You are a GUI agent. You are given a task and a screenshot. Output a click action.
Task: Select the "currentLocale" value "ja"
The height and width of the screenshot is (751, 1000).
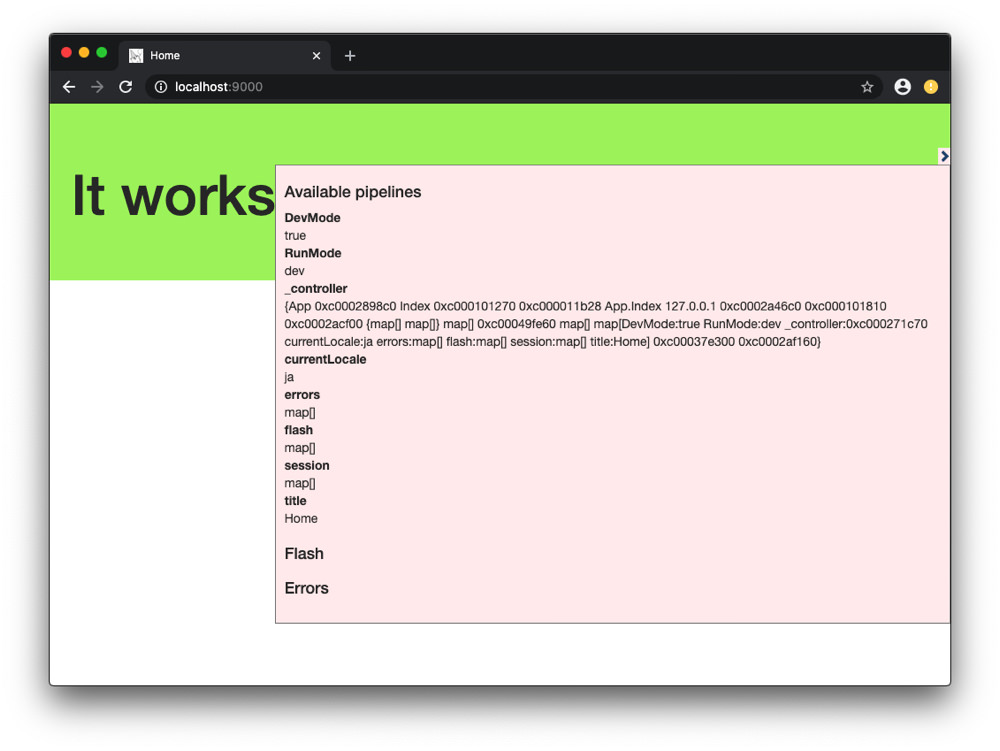click(x=288, y=377)
